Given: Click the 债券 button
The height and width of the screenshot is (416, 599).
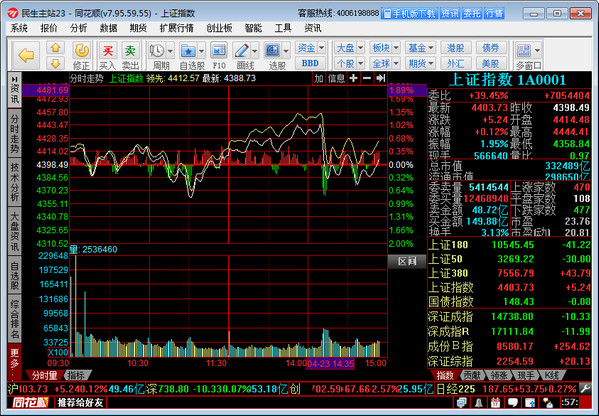Looking at the screenshot, I should [x=491, y=48].
